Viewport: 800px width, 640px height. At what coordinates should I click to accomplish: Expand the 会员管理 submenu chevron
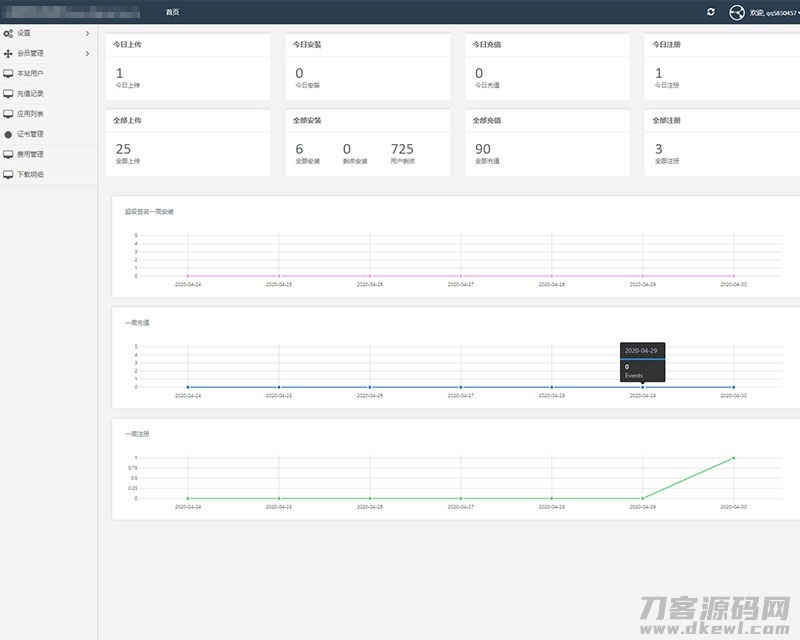click(x=86, y=52)
